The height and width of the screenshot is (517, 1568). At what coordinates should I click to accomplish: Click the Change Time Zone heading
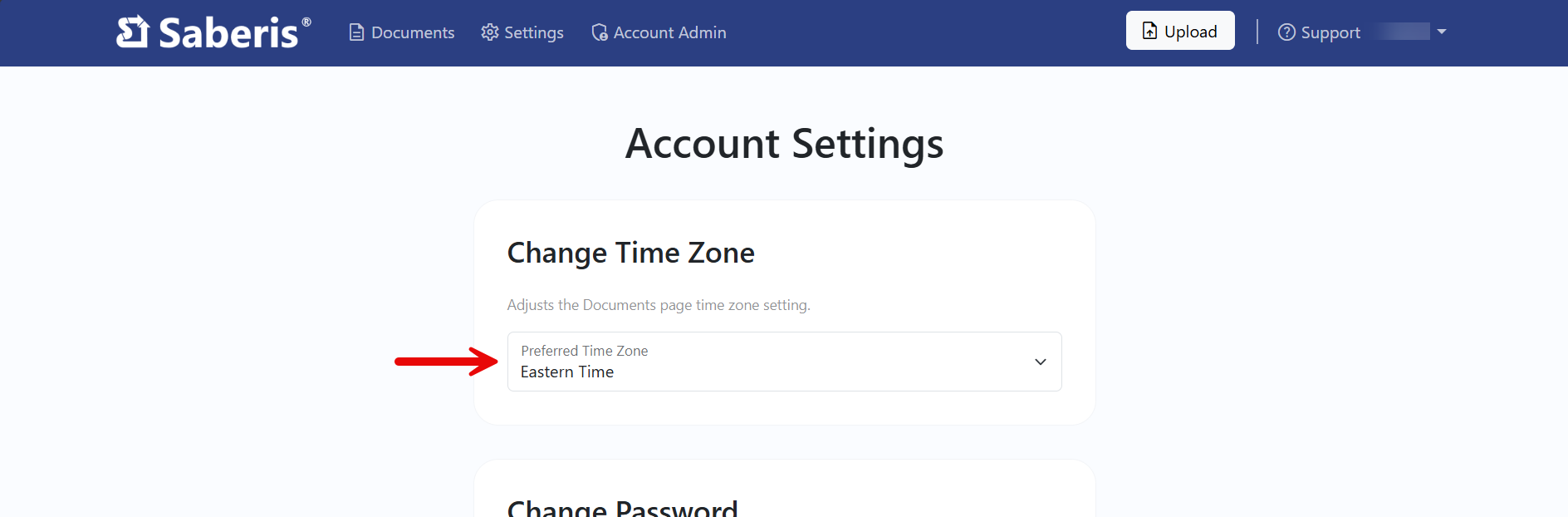pos(630,253)
